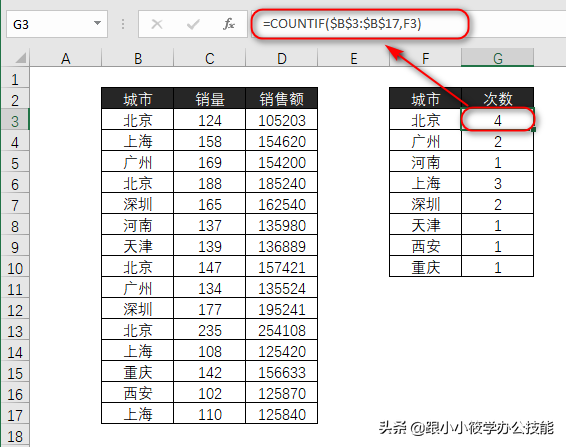Viewport: 566px width, 447px height.
Task: Click 重庆 in the count summary table
Action: point(425,267)
